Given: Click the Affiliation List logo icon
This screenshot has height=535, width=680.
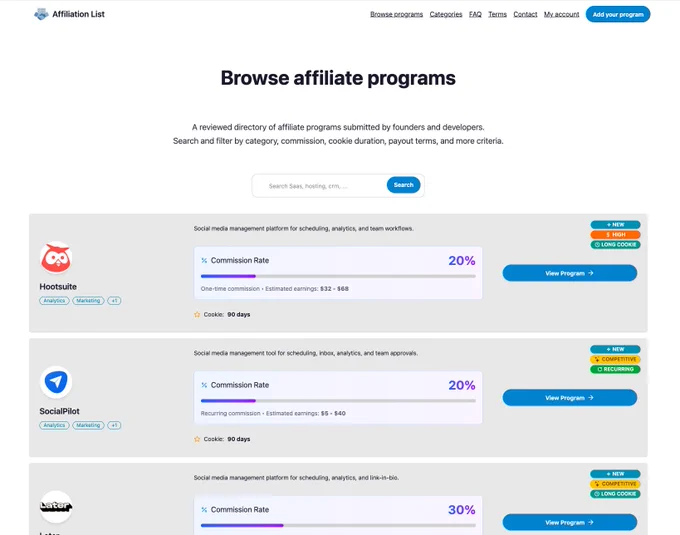Looking at the screenshot, I should pyautogui.click(x=41, y=14).
